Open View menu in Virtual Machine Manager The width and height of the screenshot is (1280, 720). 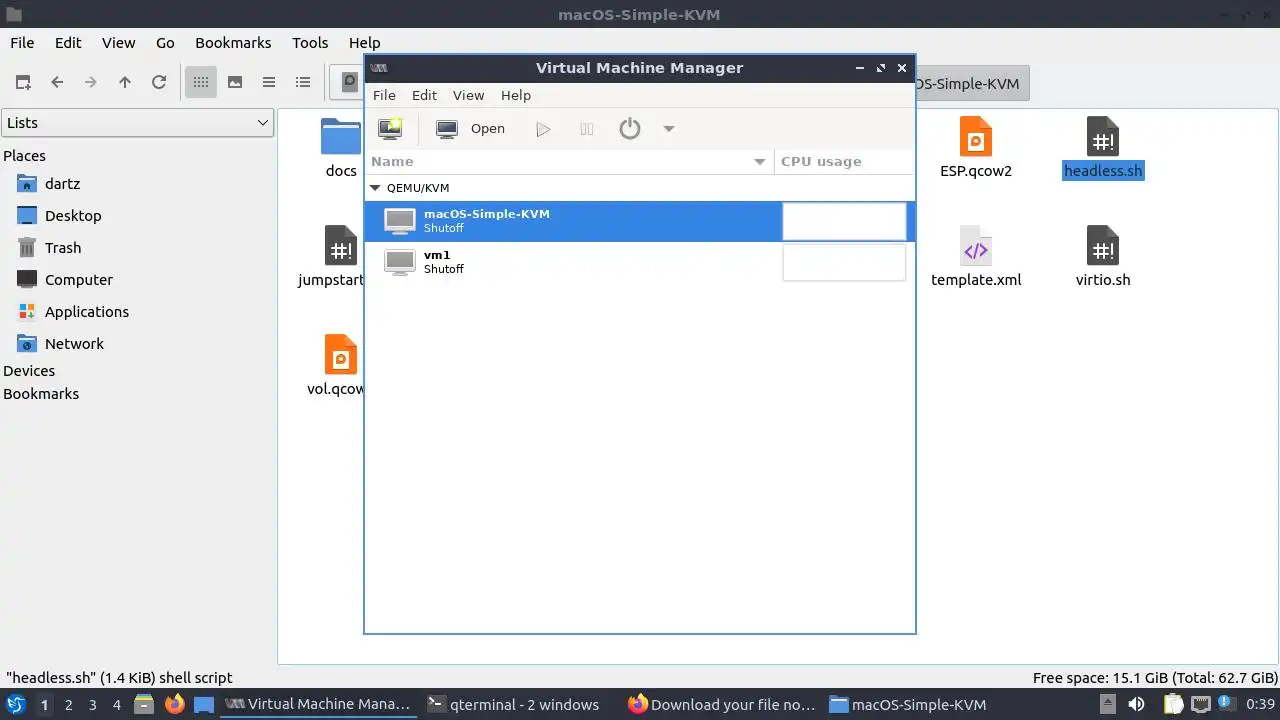pyautogui.click(x=468, y=95)
